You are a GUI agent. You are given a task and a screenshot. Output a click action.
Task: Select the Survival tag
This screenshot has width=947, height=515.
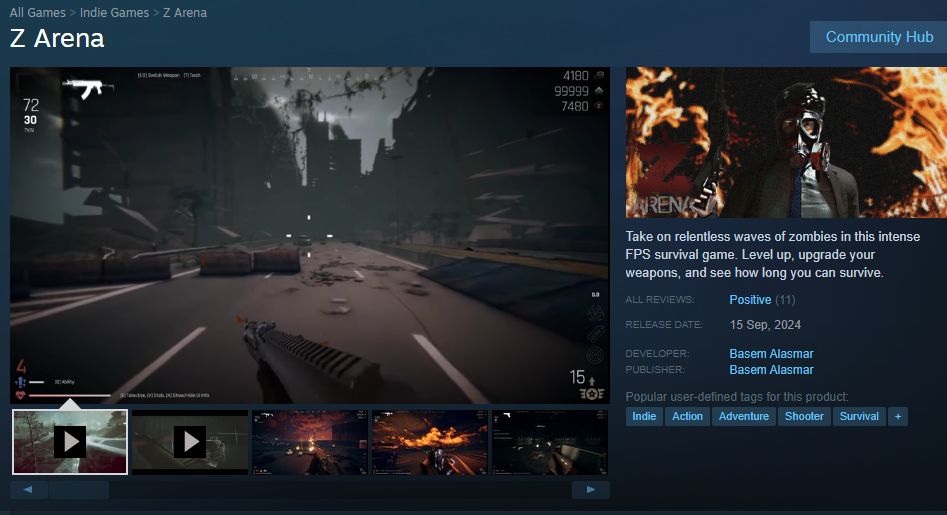coord(859,416)
